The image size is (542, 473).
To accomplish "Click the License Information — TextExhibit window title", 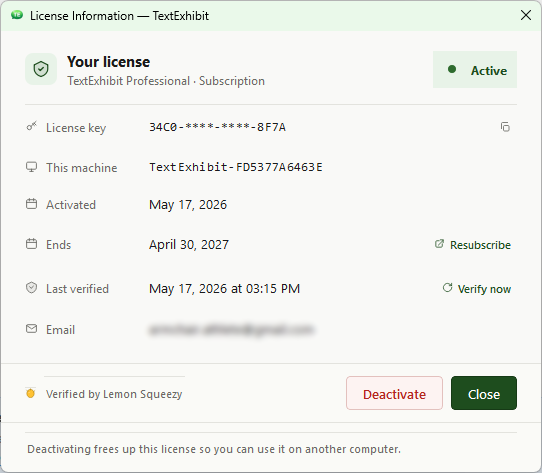I will point(119,16).
